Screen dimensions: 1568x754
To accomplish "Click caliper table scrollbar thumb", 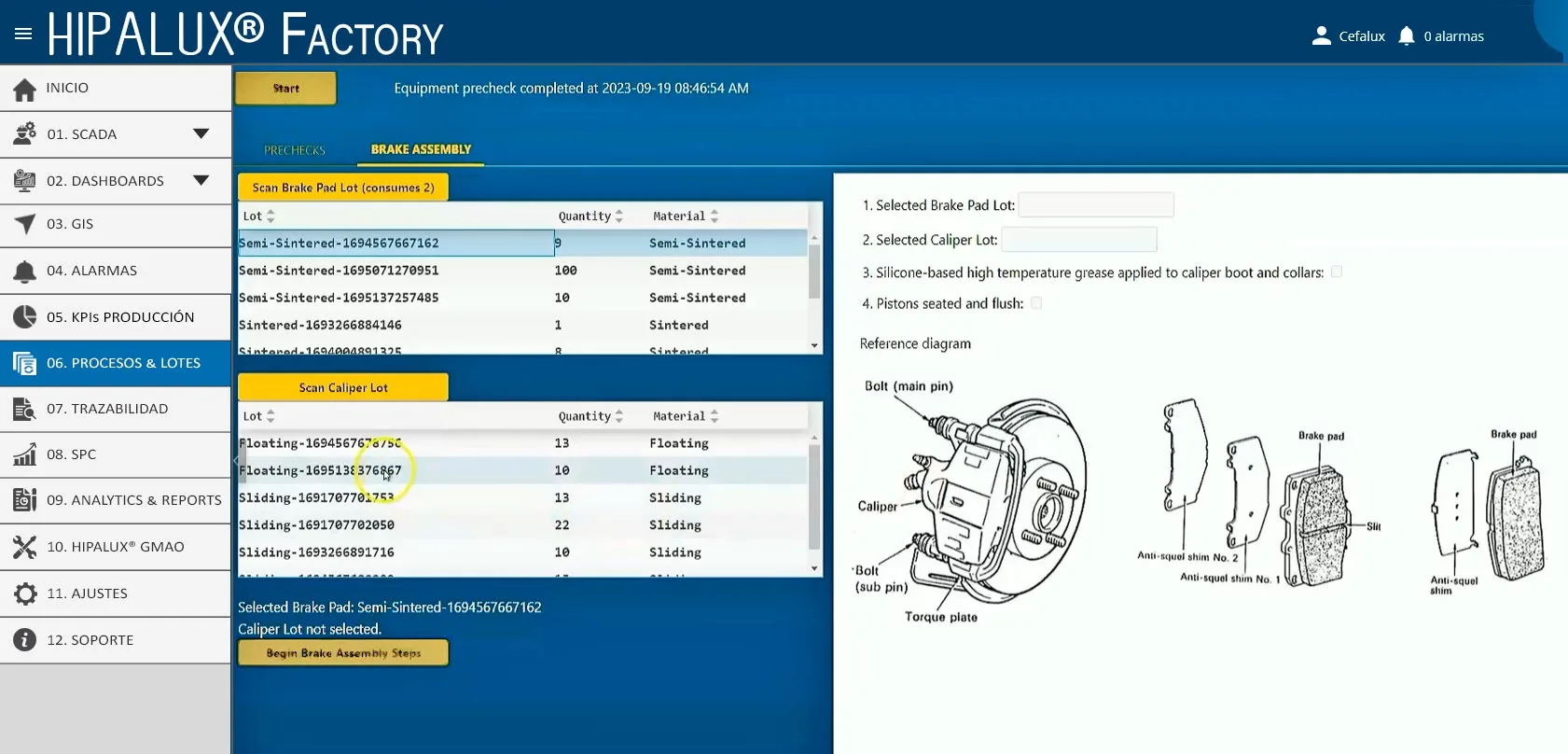I will pyautogui.click(x=814, y=496).
